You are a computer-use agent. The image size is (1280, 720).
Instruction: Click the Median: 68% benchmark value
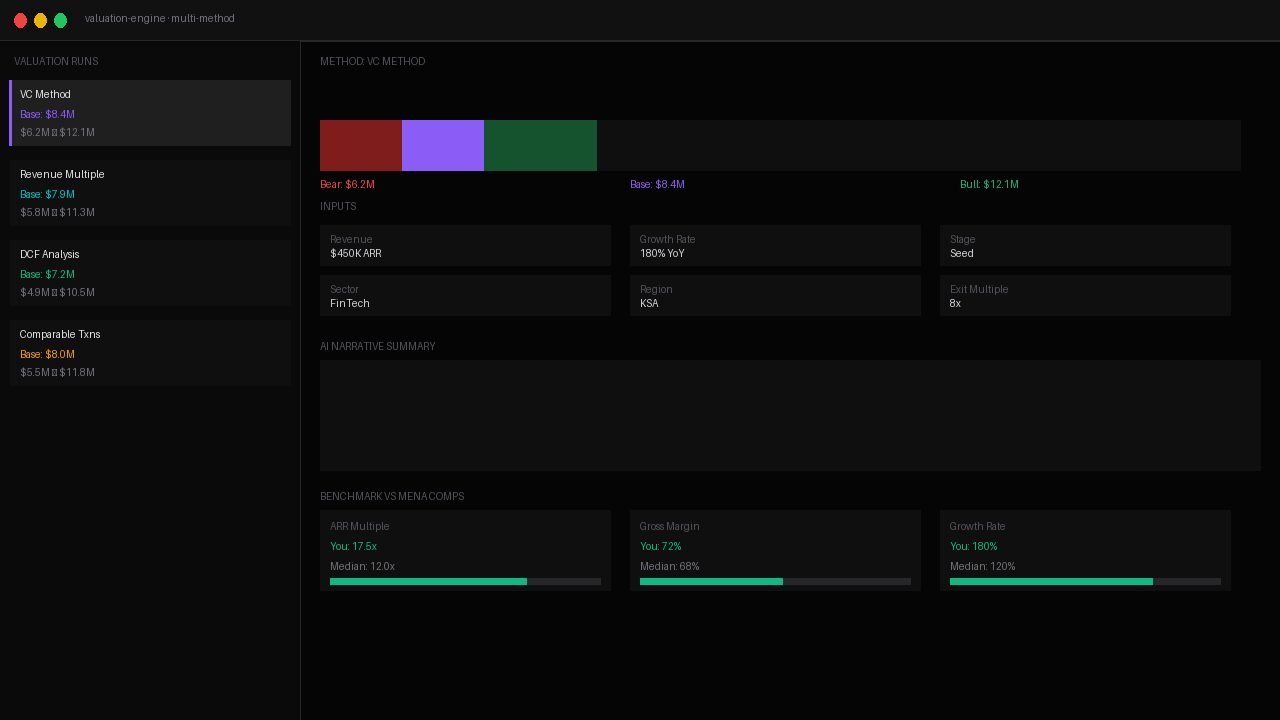(x=669, y=567)
